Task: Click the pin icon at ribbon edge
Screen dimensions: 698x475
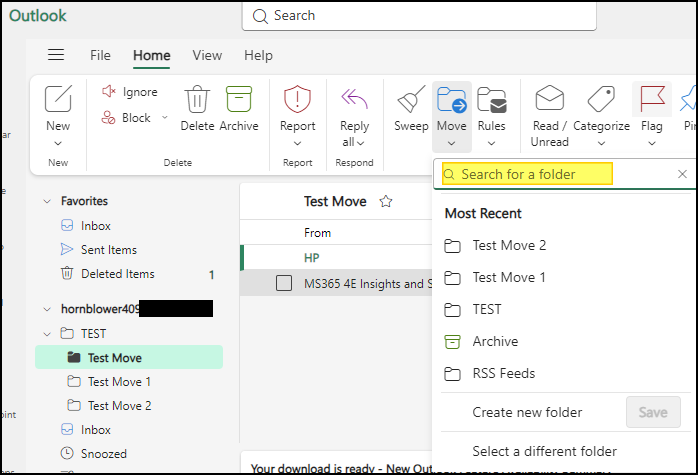Action: click(688, 99)
